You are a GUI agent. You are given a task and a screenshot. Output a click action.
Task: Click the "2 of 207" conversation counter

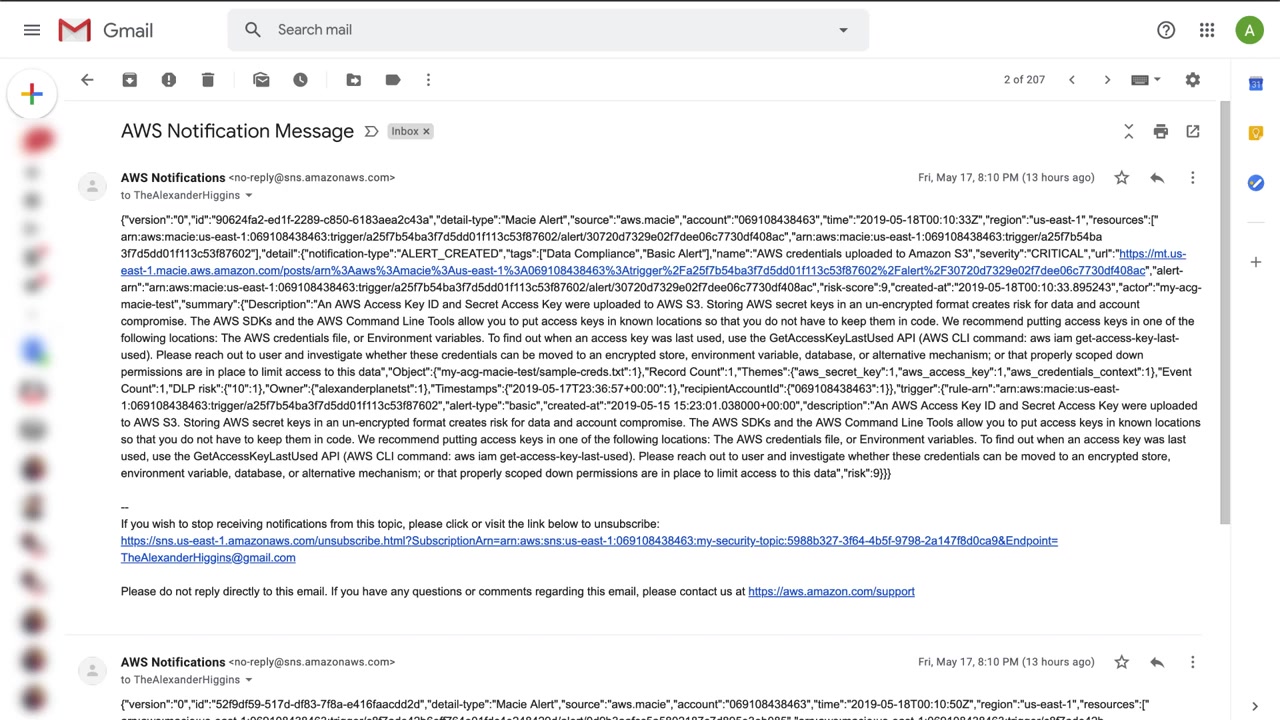[1024, 80]
